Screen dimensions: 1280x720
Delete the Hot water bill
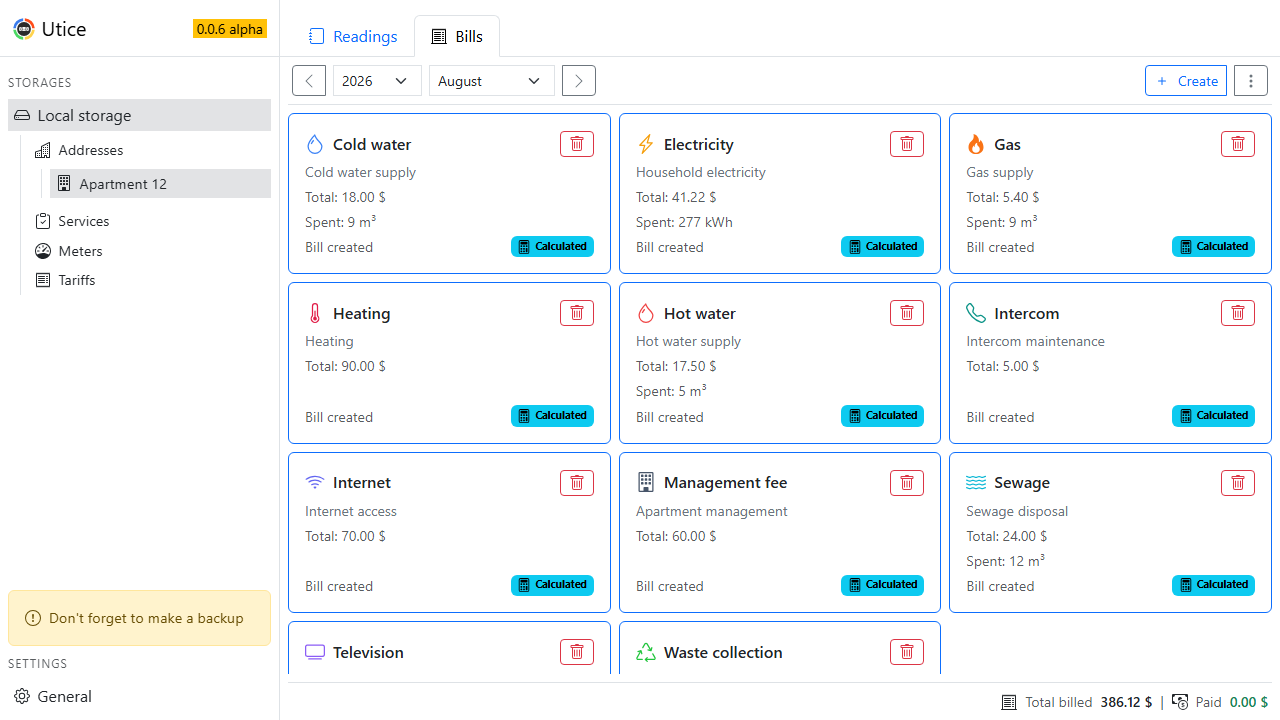click(907, 313)
